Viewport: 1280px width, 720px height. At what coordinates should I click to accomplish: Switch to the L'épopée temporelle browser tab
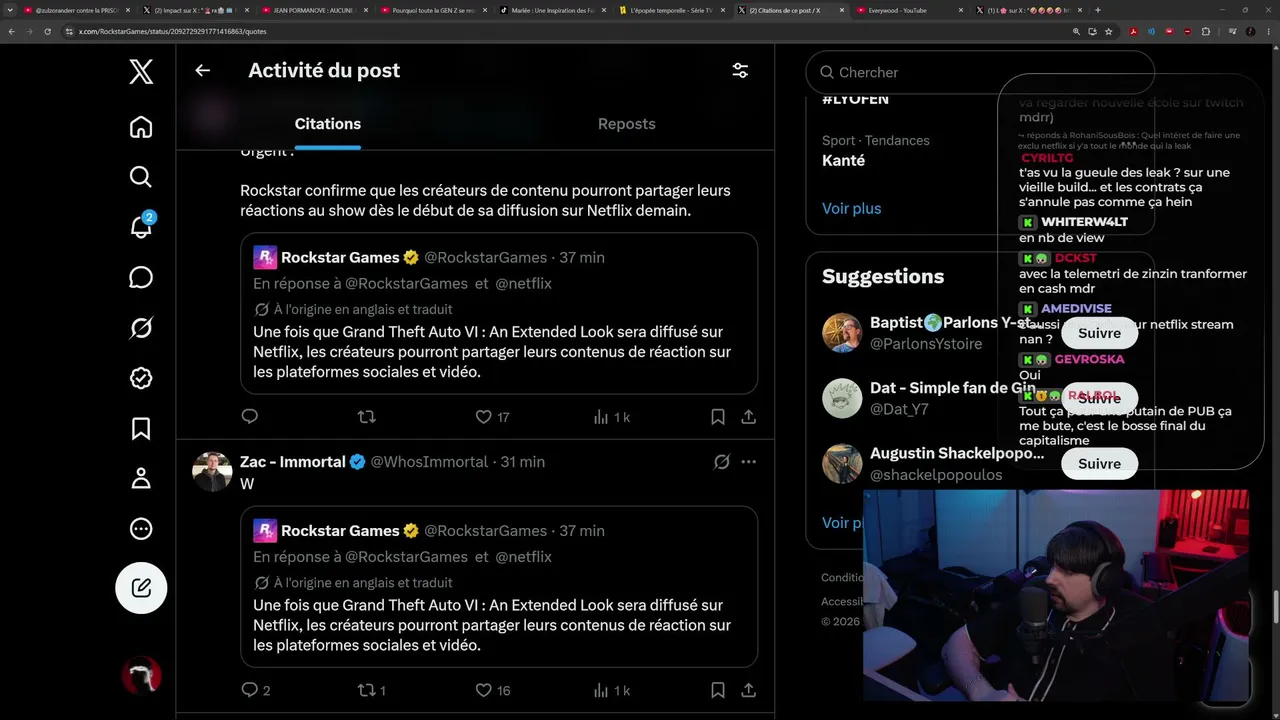673,10
